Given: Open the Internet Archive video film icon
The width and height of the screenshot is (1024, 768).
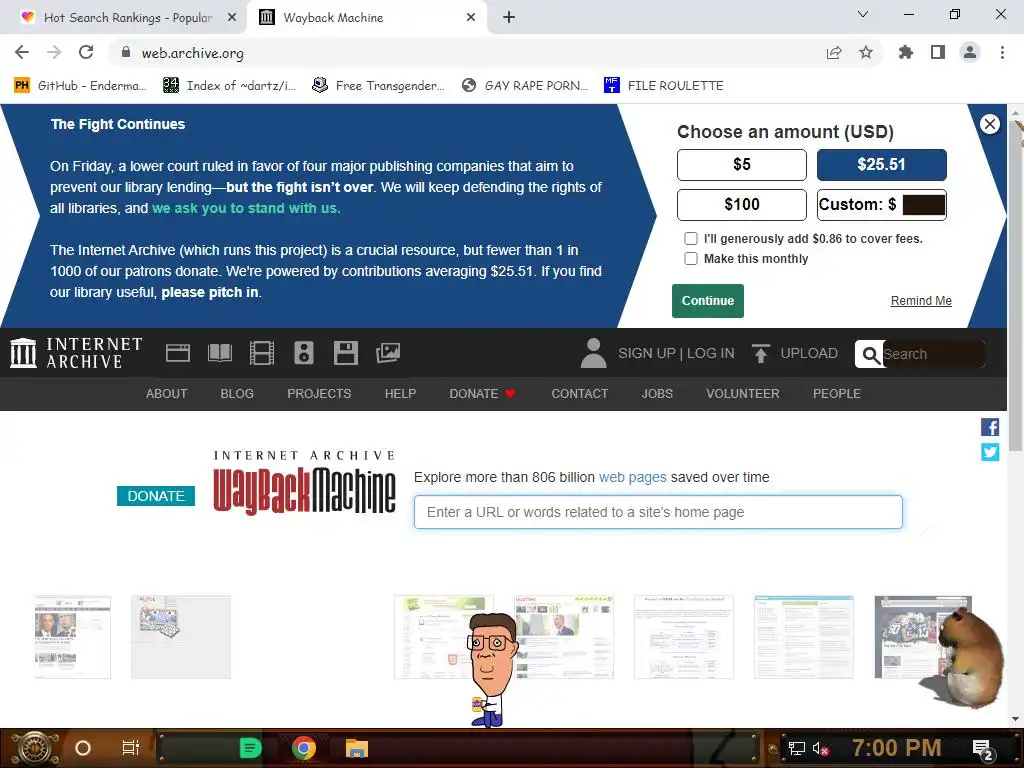Looking at the screenshot, I should (261, 353).
